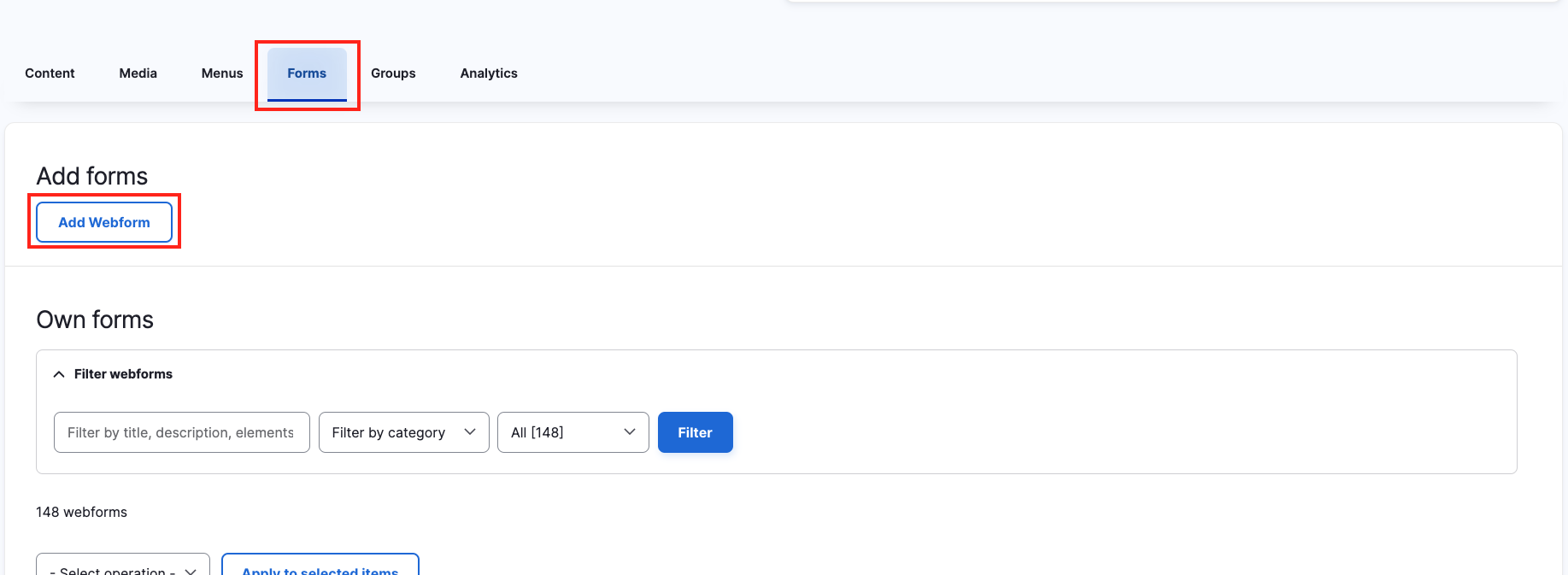The height and width of the screenshot is (575, 1568).
Task: Open the Groups tab
Action: (x=393, y=73)
